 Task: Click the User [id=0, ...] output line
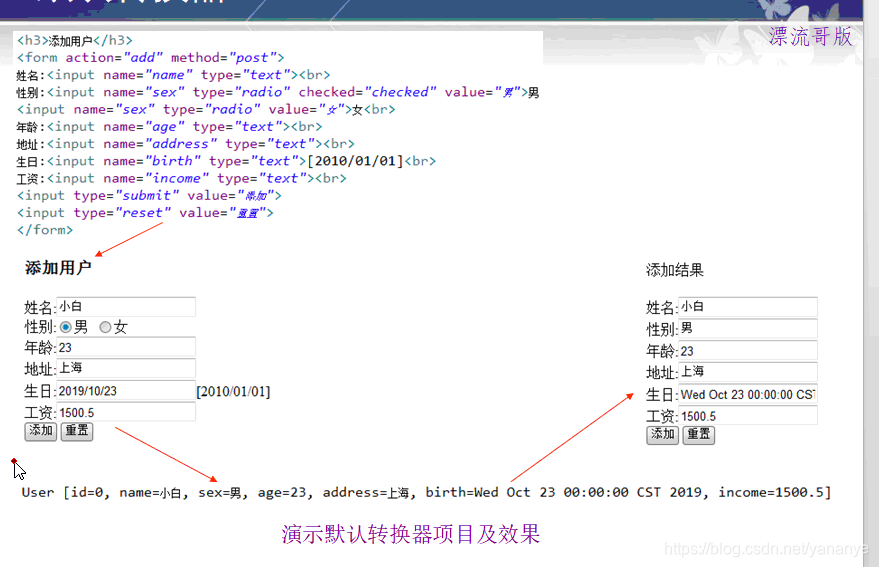click(x=426, y=492)
